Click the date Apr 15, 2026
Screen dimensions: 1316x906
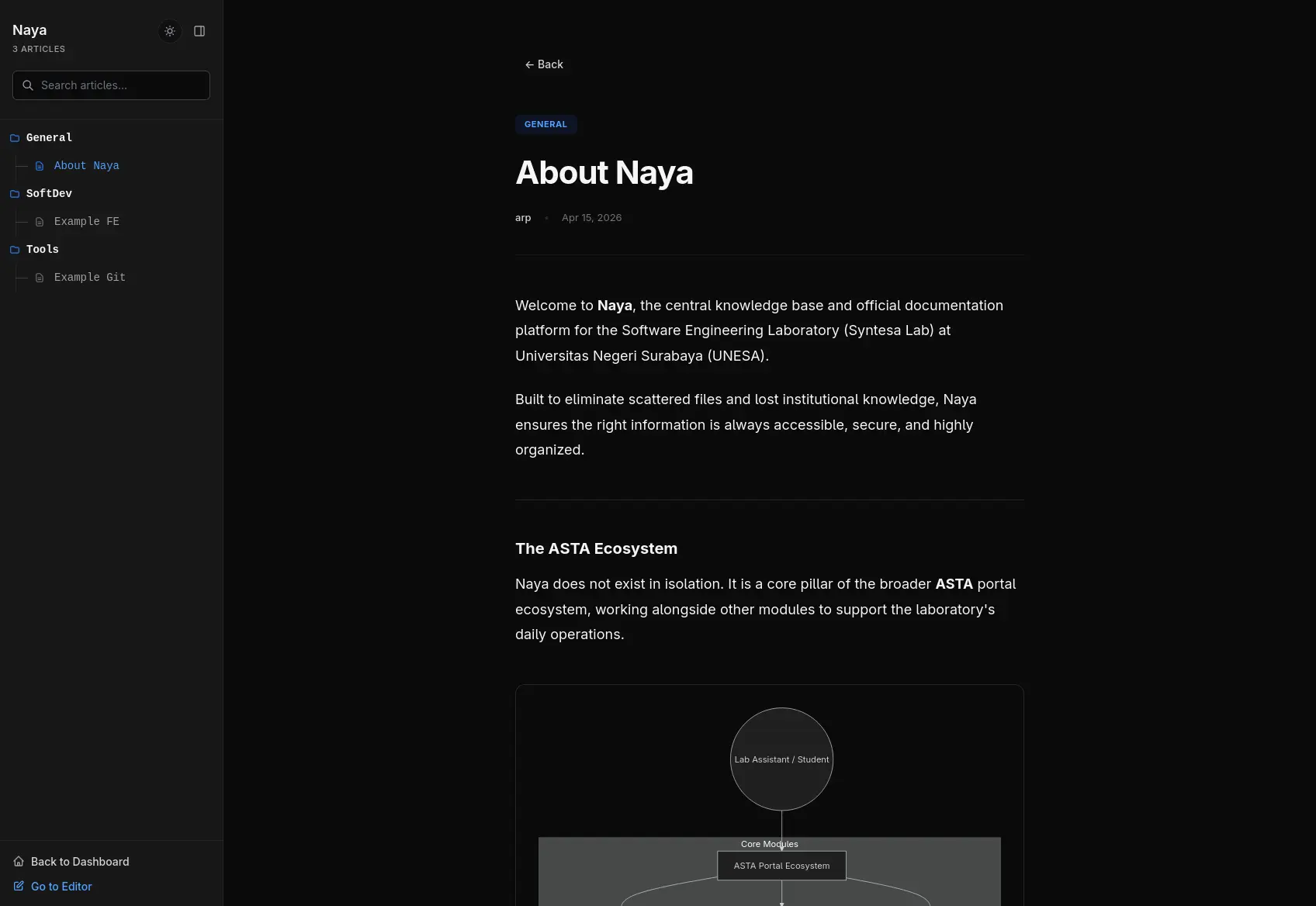[591, 218]
